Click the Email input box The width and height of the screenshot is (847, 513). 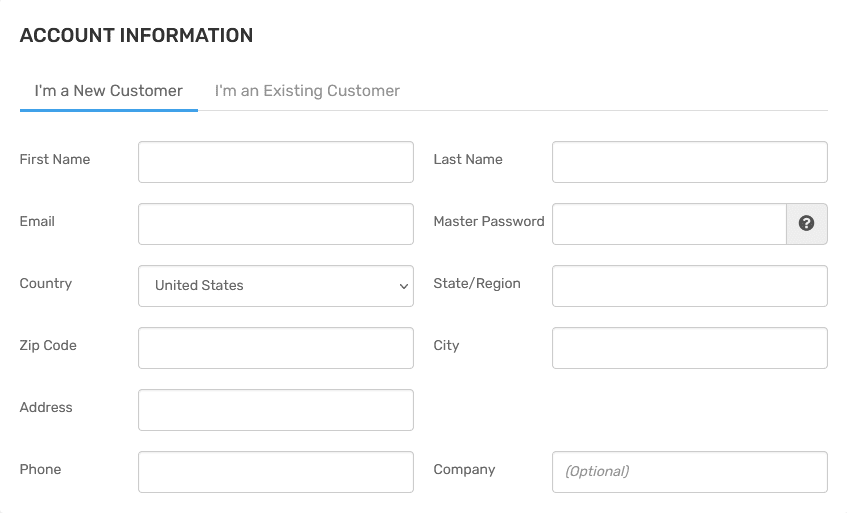tap(276, 224)
